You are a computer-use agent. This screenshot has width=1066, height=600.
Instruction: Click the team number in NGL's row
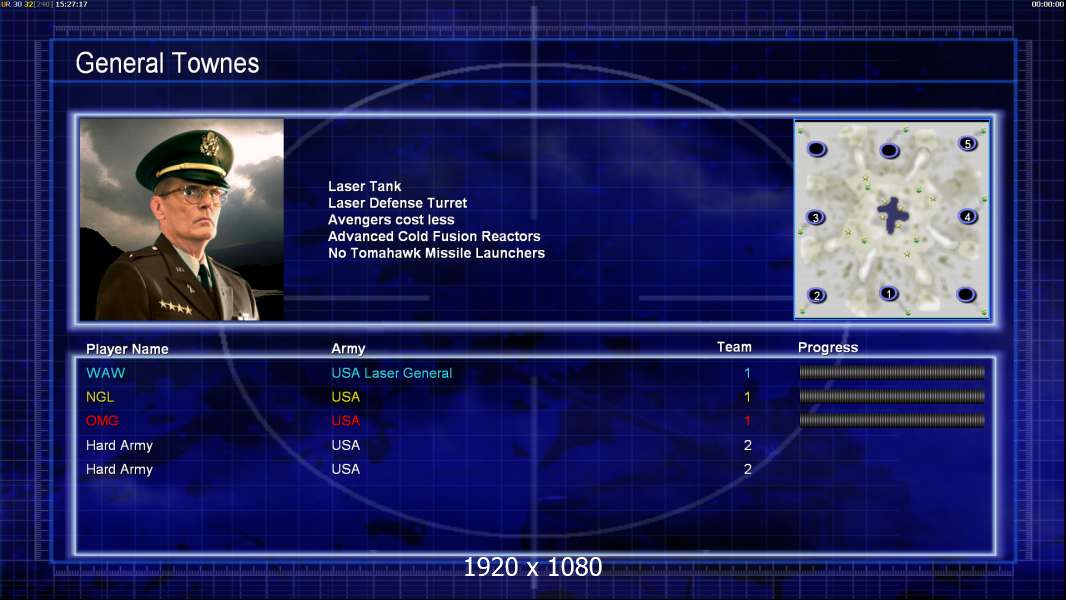(x=747, y=397)
